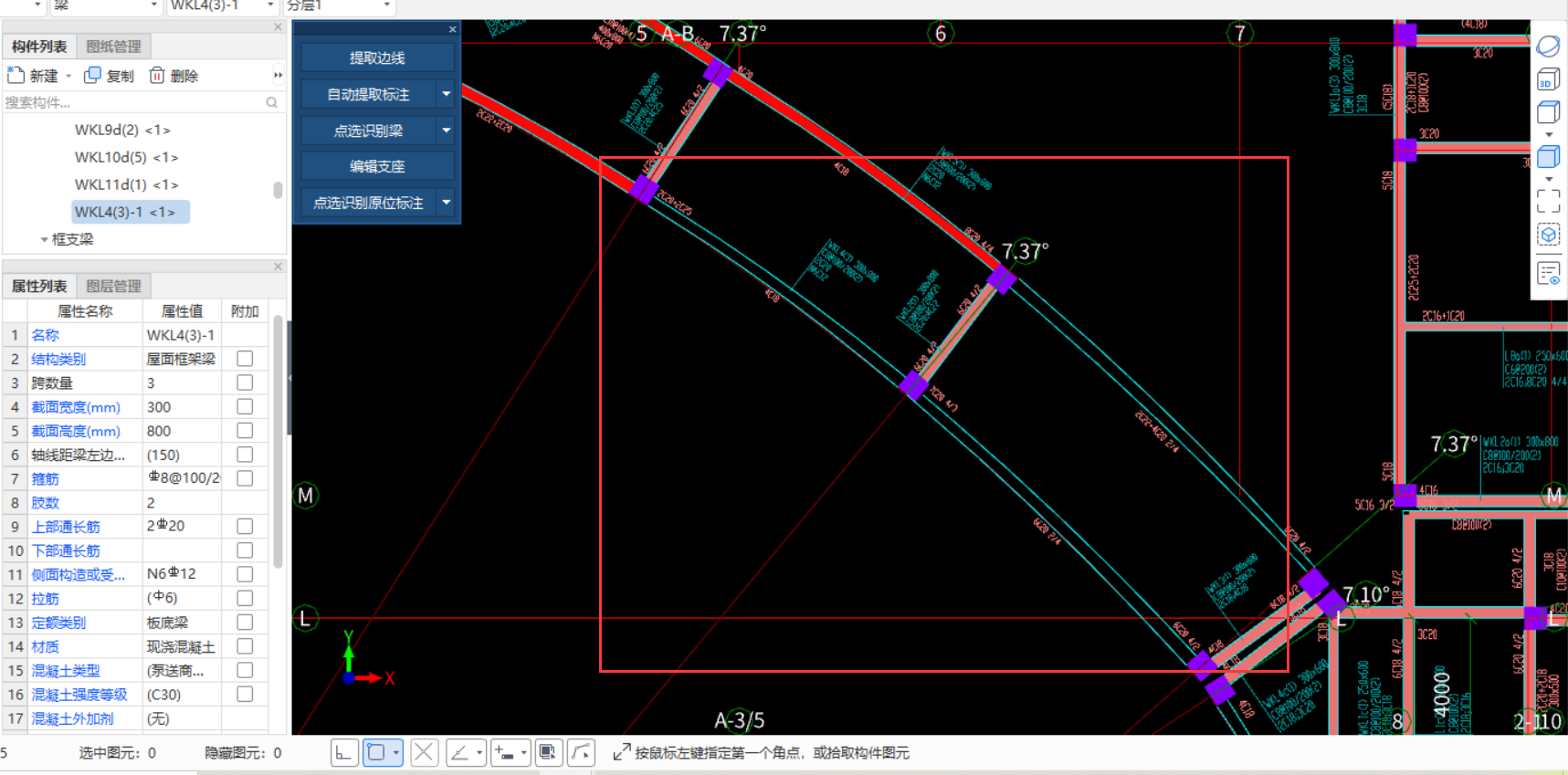The width and height of the screenshot is (1568, 775).
Task: Click the wireframe cube display icon
Action: [x=1548, y=112]
